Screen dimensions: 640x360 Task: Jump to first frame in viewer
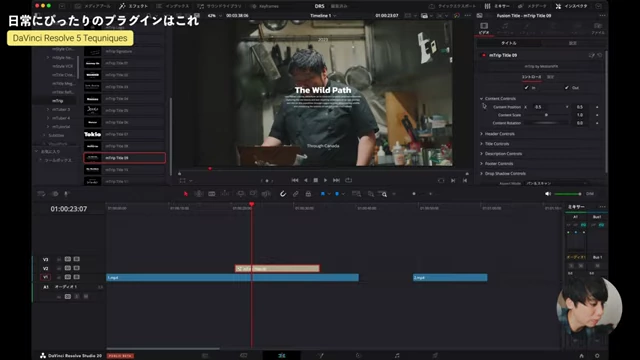[x=295, y=180]
